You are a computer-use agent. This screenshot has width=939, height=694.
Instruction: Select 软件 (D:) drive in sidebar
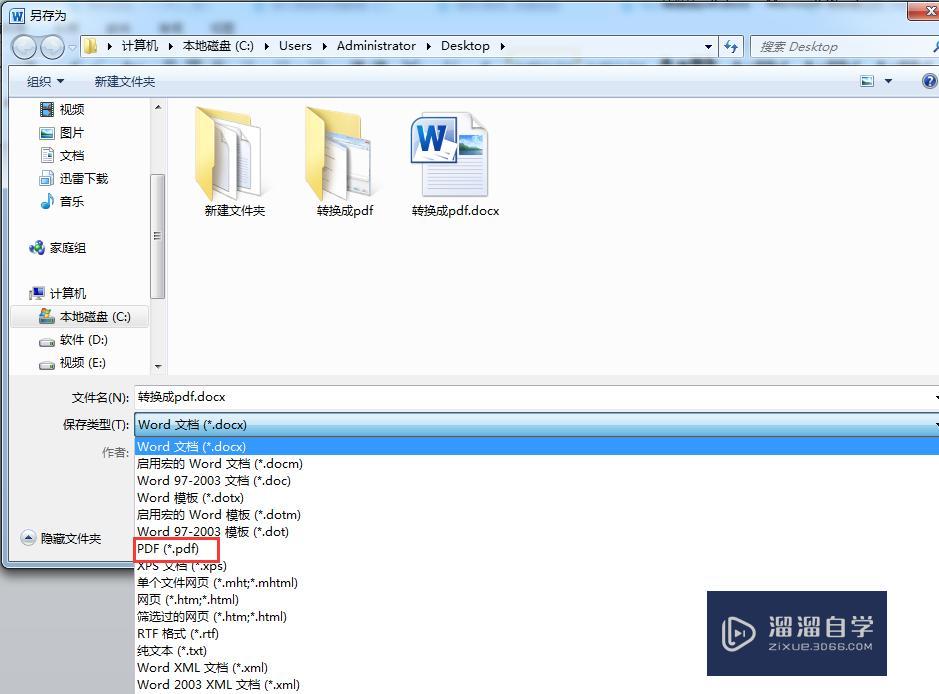pos(74,340)
